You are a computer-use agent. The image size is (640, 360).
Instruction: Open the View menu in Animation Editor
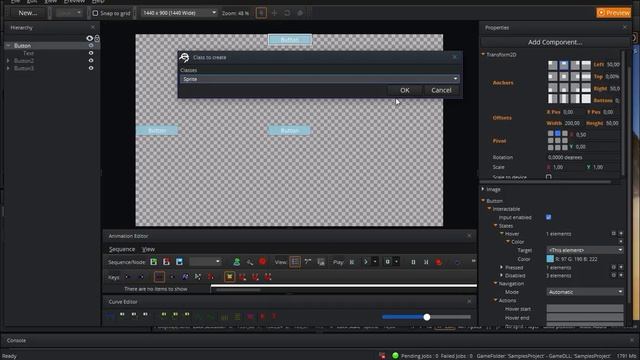[148, 249]
